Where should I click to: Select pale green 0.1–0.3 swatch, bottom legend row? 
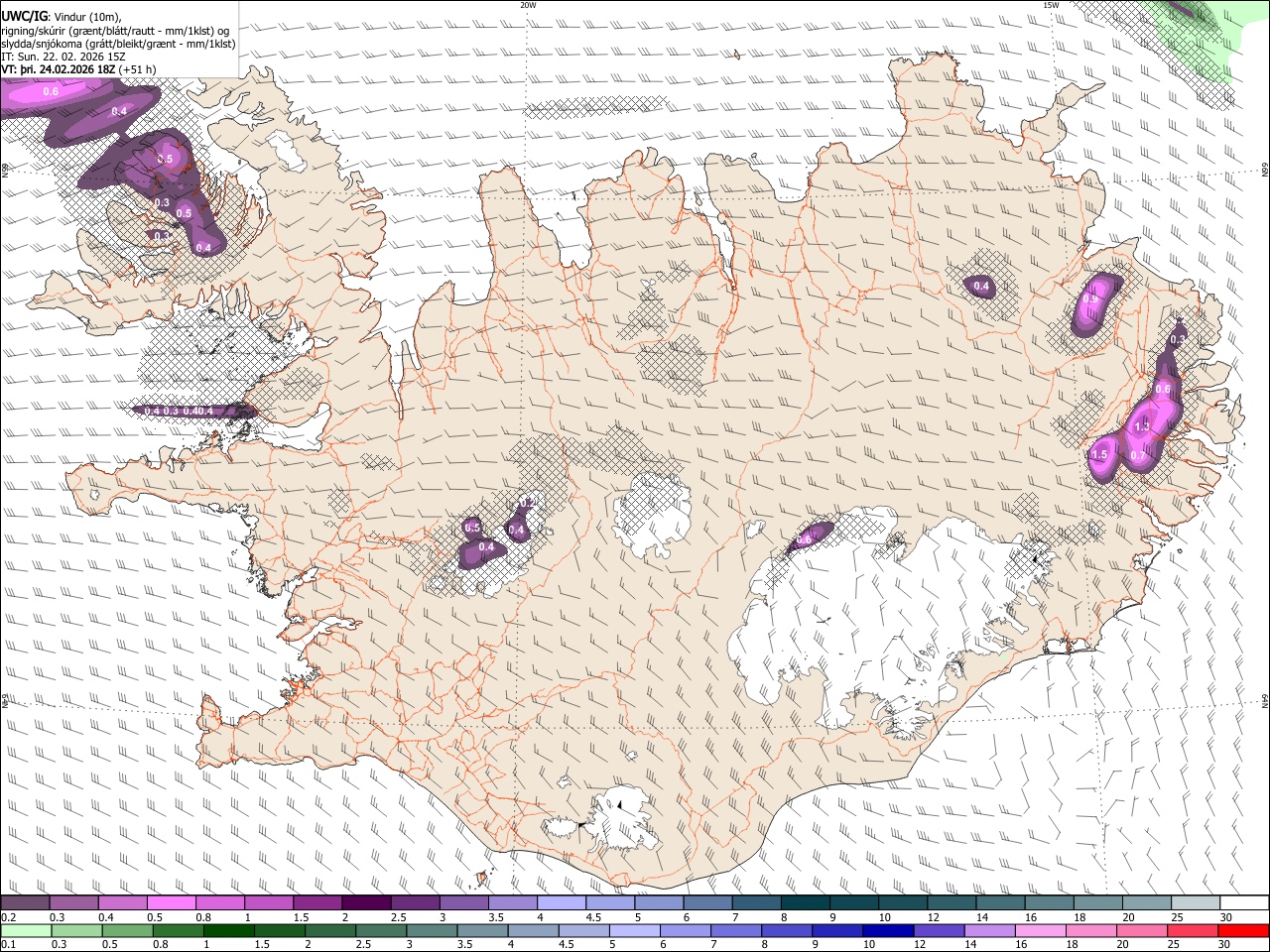point(25,930)
